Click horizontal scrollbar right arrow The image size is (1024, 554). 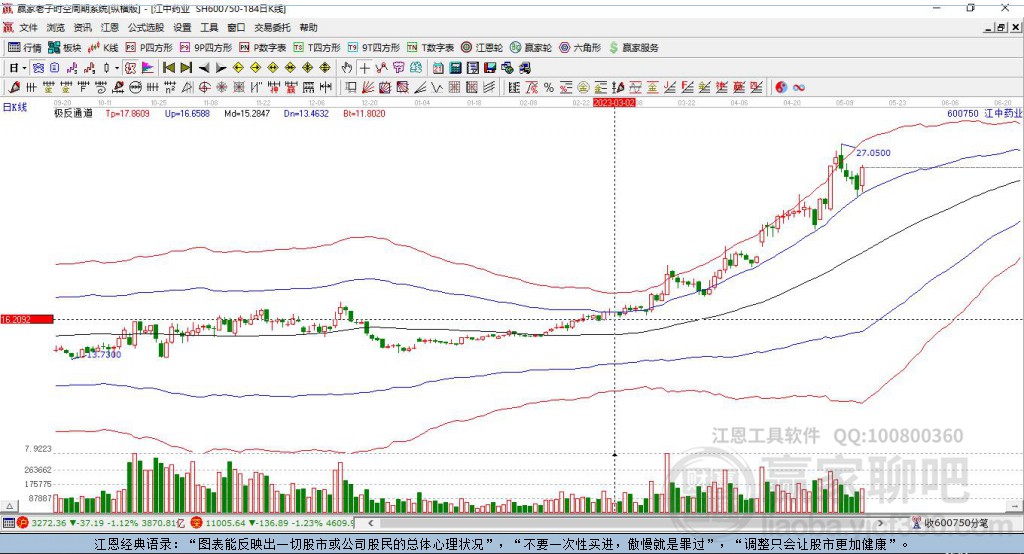click(x=880, y=523)
